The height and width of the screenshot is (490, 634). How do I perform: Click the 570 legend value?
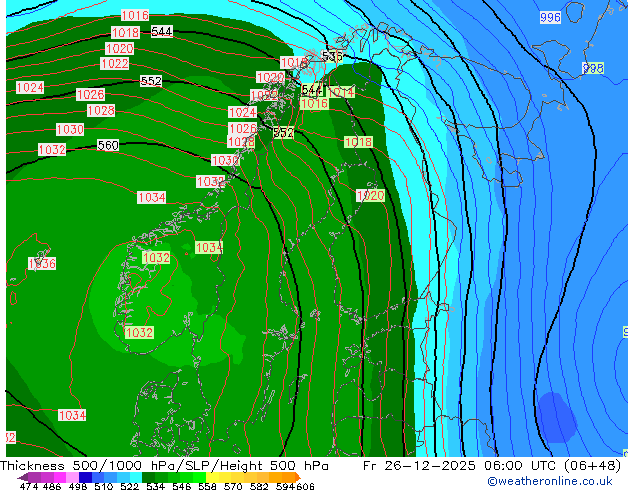coord(233,486)
